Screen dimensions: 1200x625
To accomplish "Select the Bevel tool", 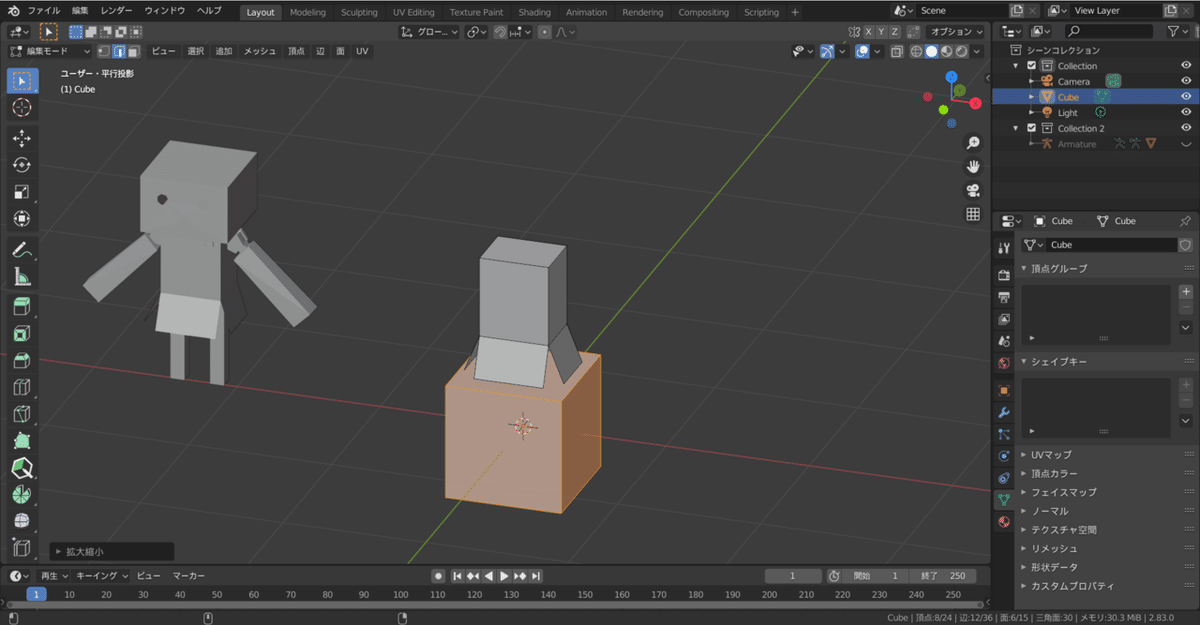I will [x=22, y=361].
